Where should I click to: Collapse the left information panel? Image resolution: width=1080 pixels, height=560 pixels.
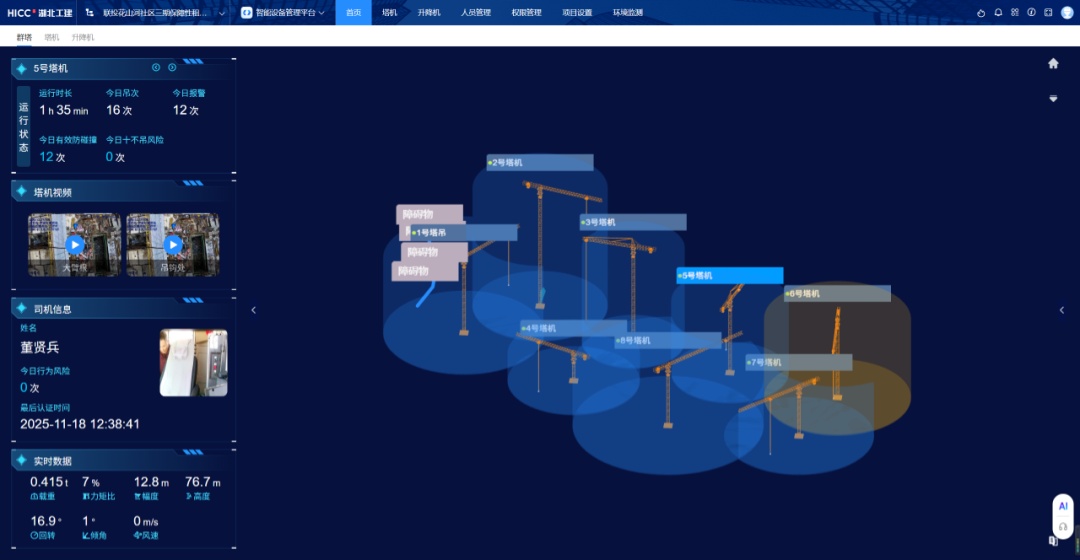point(253,310)
